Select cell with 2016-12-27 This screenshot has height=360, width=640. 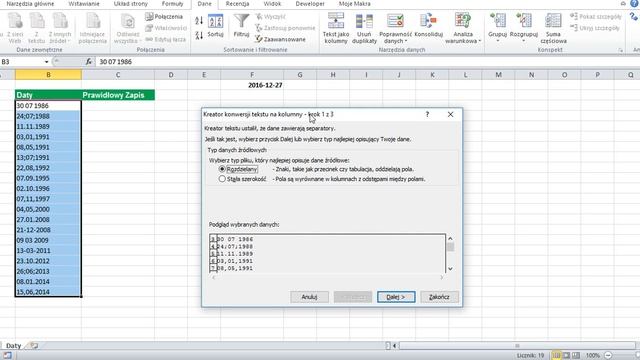[252, 85]
